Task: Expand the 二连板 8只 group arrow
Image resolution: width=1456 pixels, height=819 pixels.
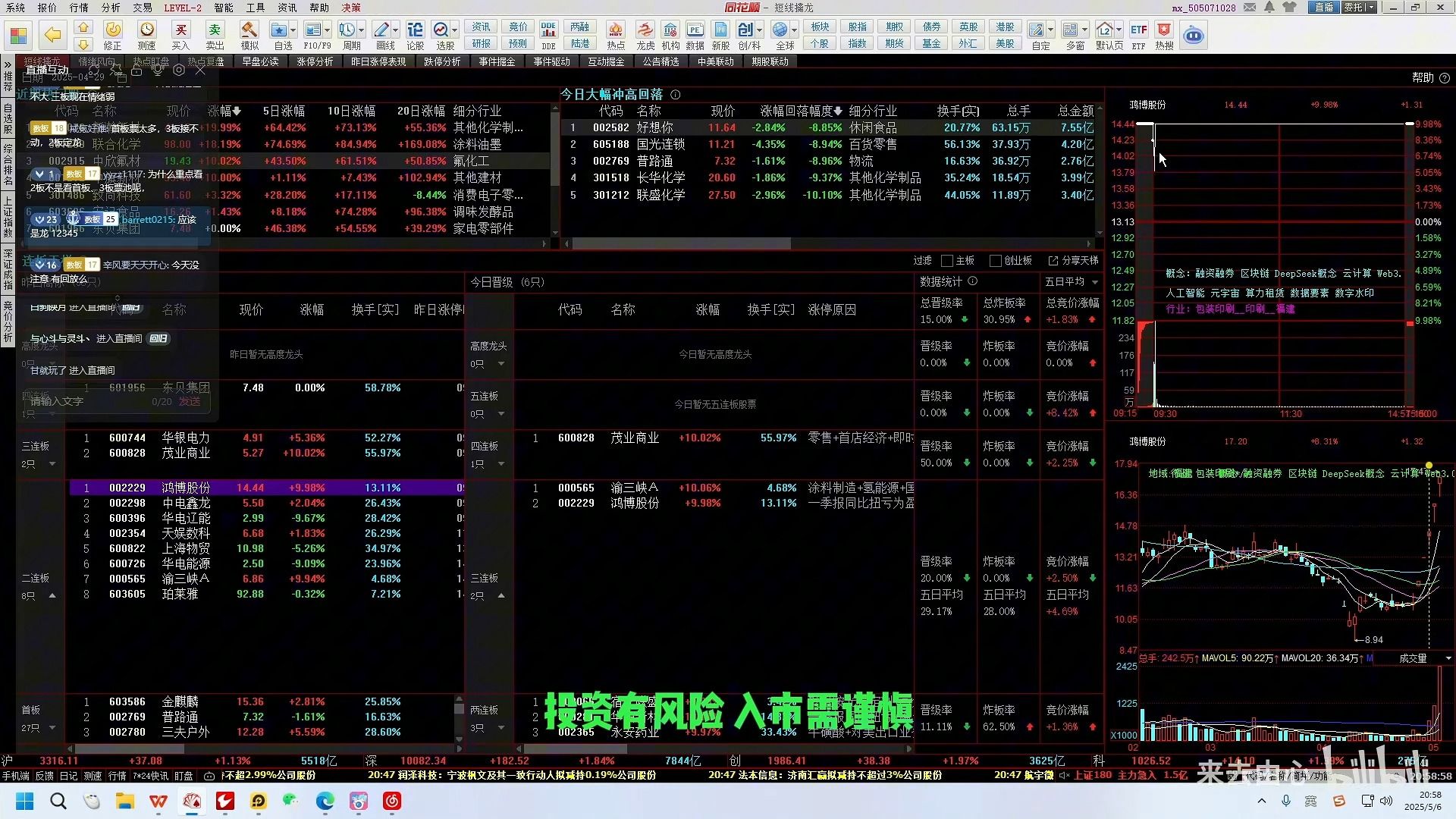Action: pyautogui.click(x=52, y=596)
